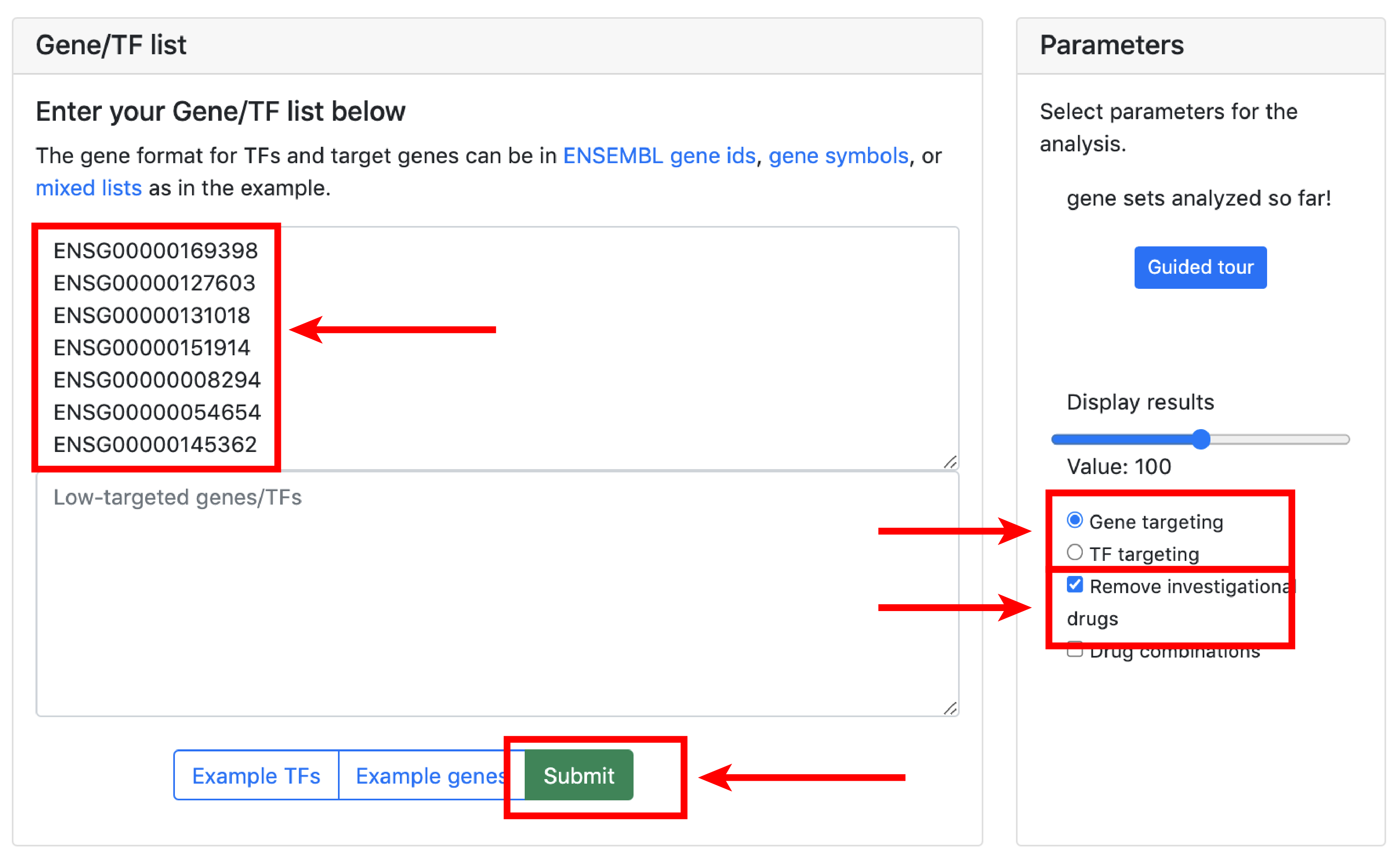Select the TF targeting radio option
Image resolution: width=1400 pixels, height=855 pixels.
point(1074,552)
